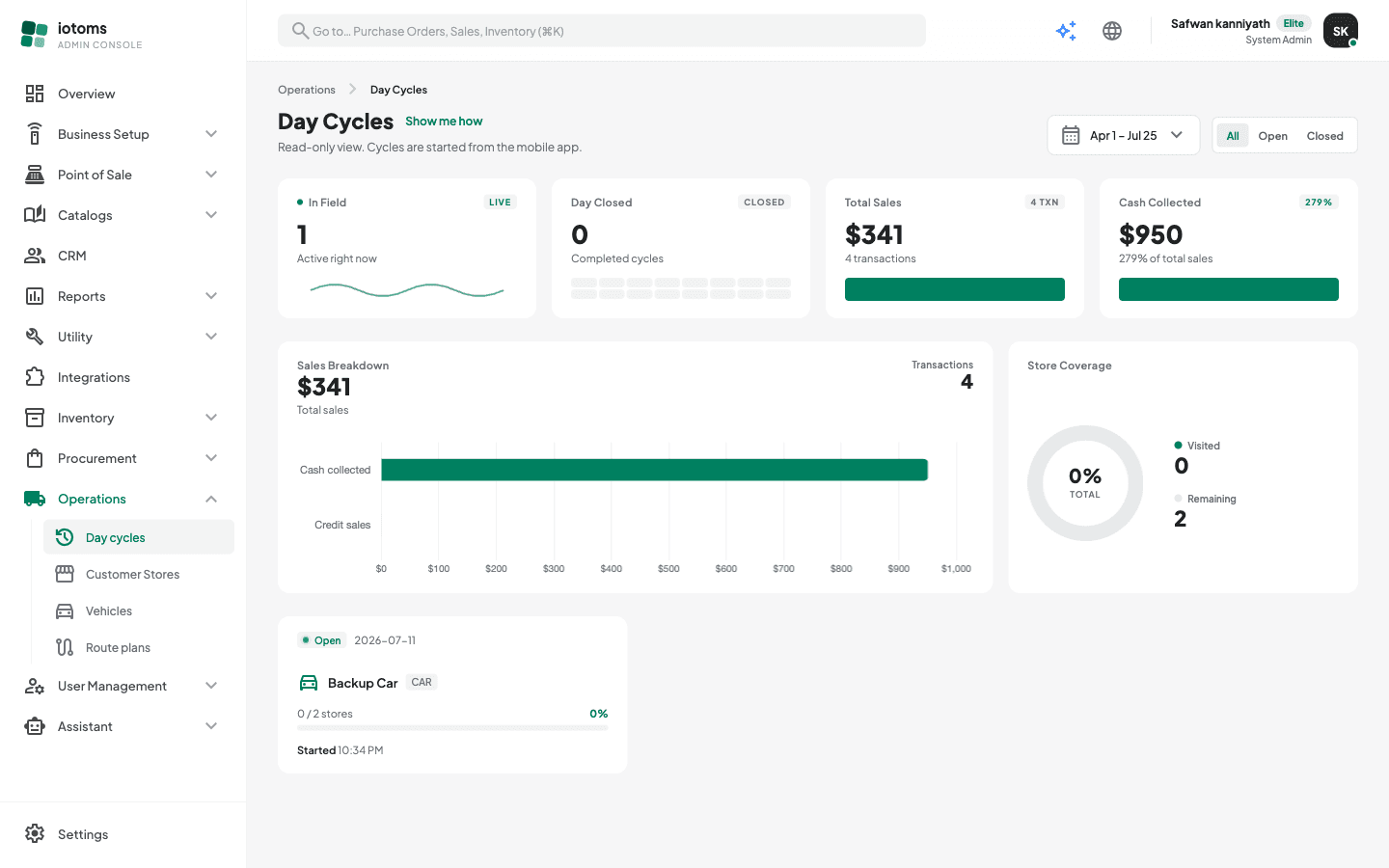
Task: Expand the Catalogs section chevron
Action: [211, 215]
